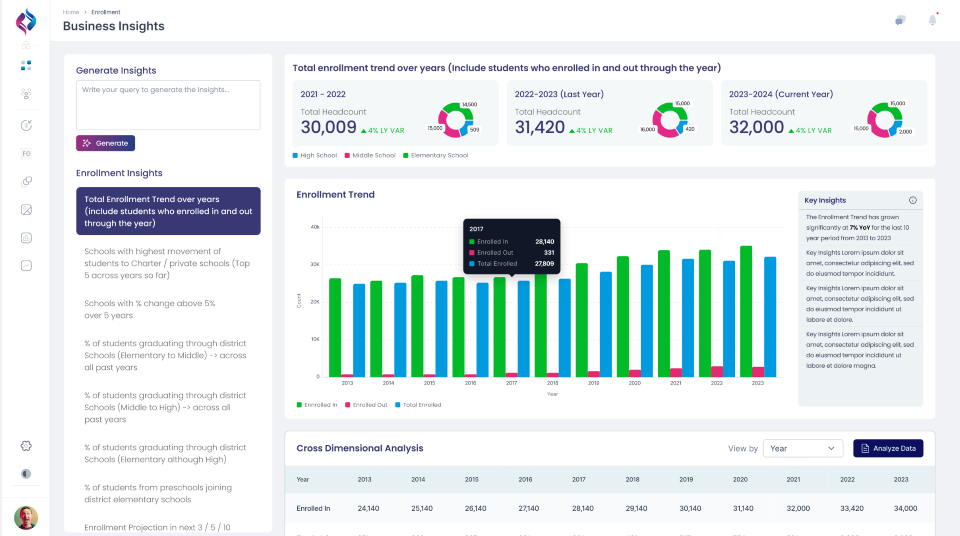The height and width of the screenshot is (536, 960).
Task: Open the people group icon in sidebar
Action: tap(26, 94)
